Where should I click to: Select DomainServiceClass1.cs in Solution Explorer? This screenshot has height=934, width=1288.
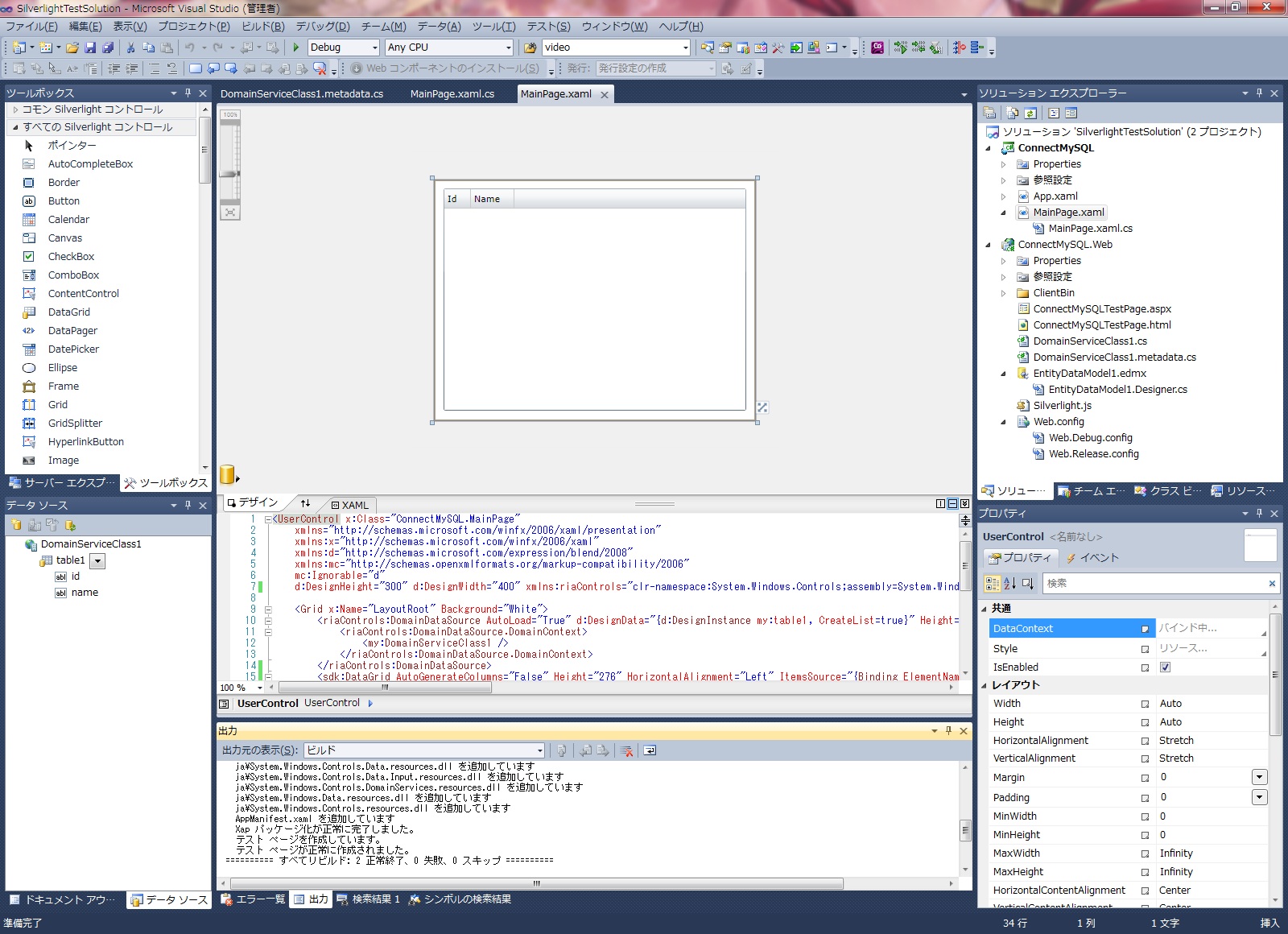coord(1090,341)
